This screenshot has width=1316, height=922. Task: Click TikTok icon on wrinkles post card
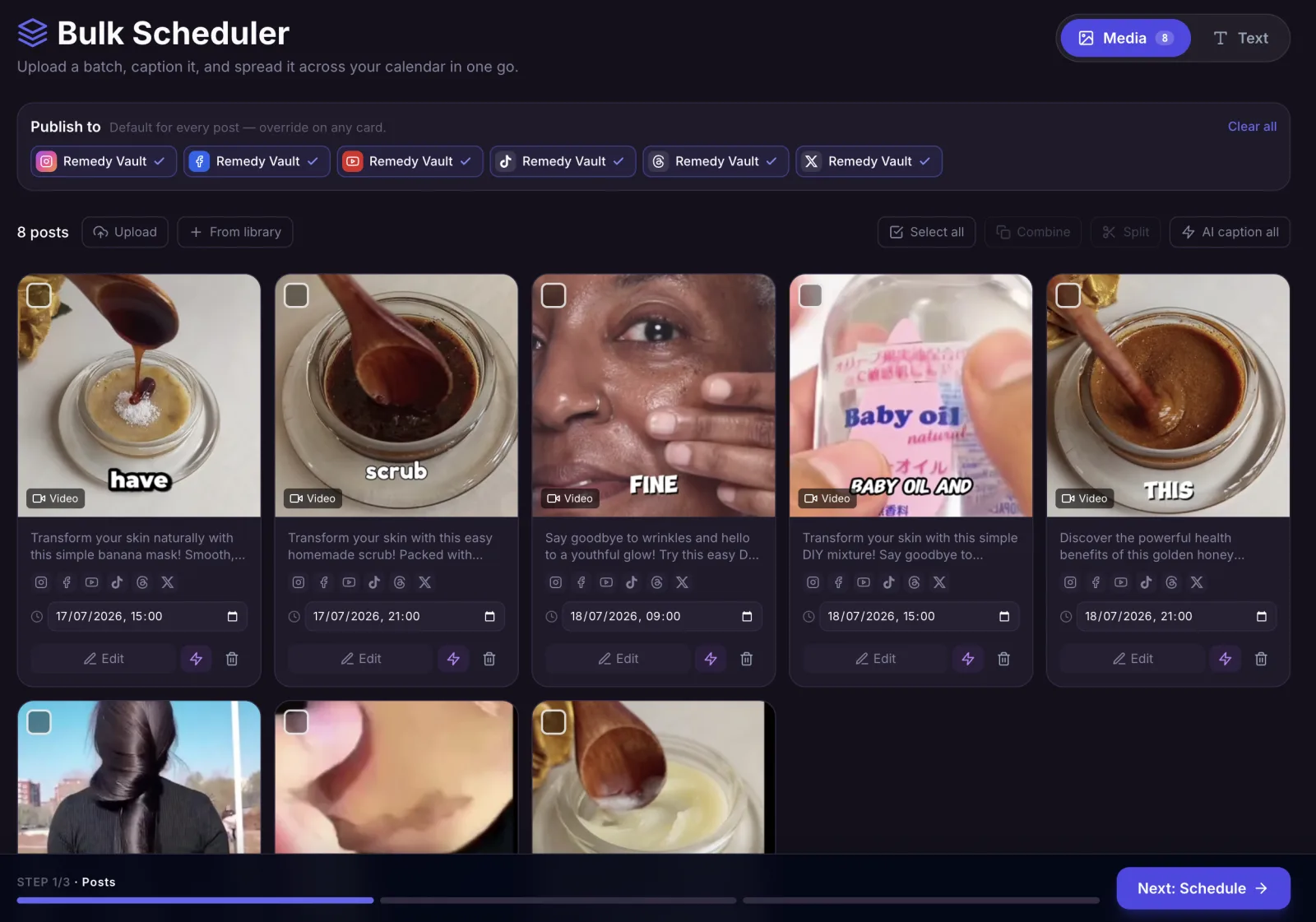[632, 582]
